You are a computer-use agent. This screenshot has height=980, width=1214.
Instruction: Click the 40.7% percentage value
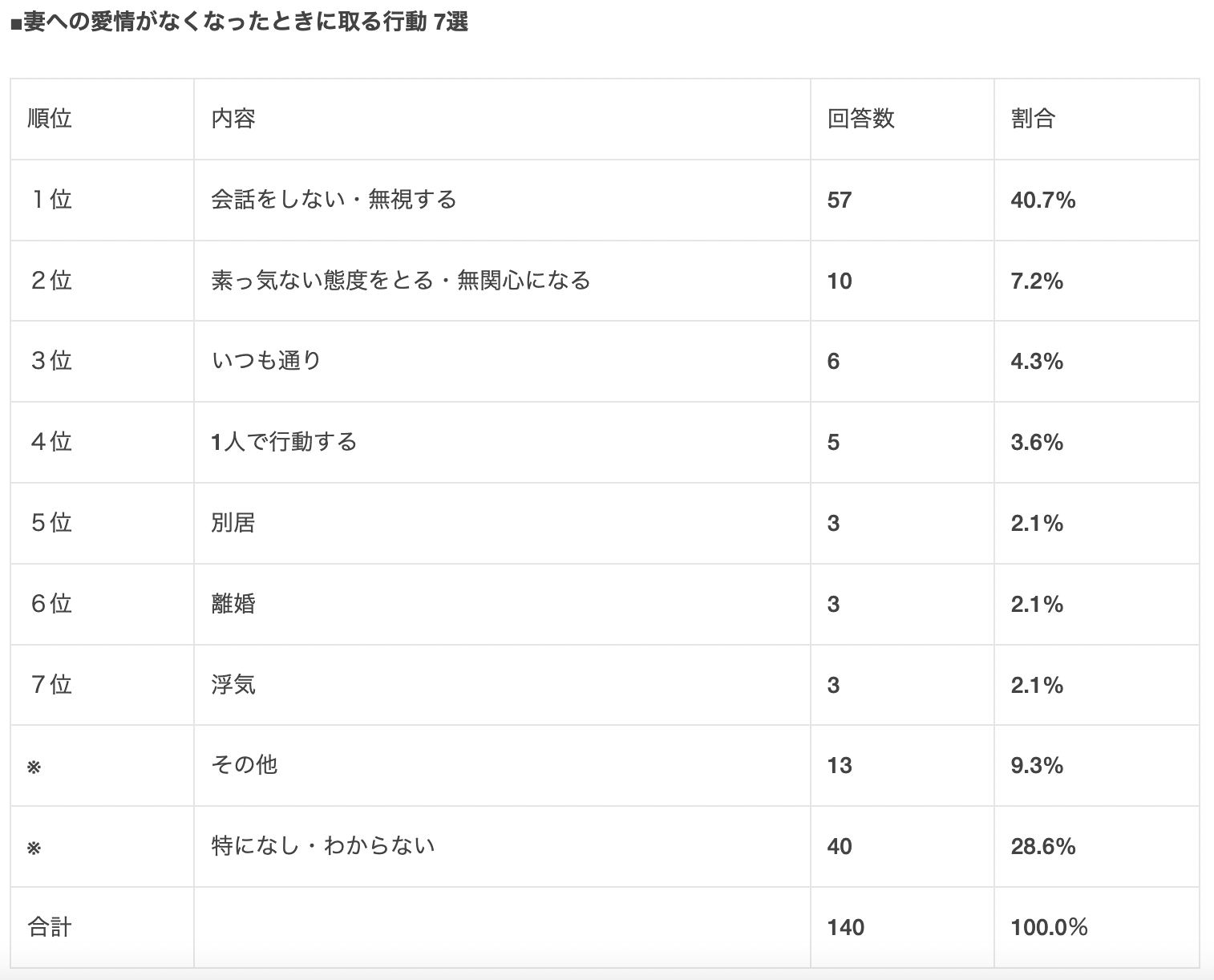coord(1042,200)
